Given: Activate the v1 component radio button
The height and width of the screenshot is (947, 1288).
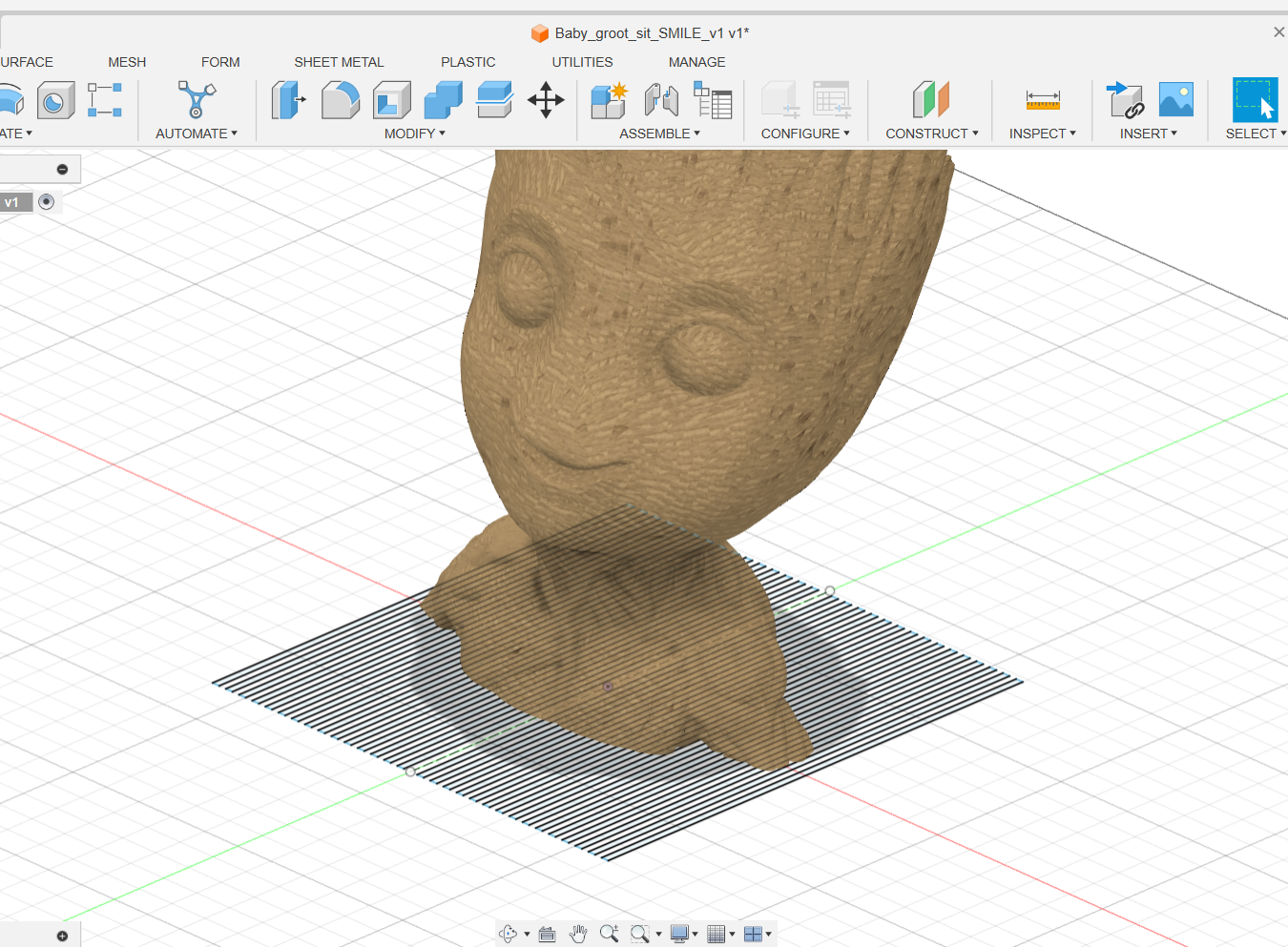Looking at the screenshot, I should point(46,202).
